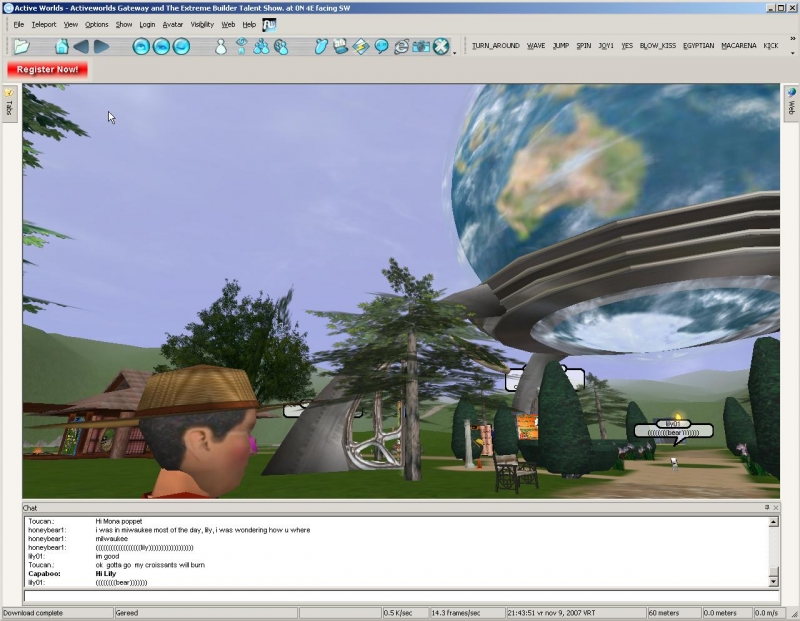Click the round X stop icon

(441, 46)
